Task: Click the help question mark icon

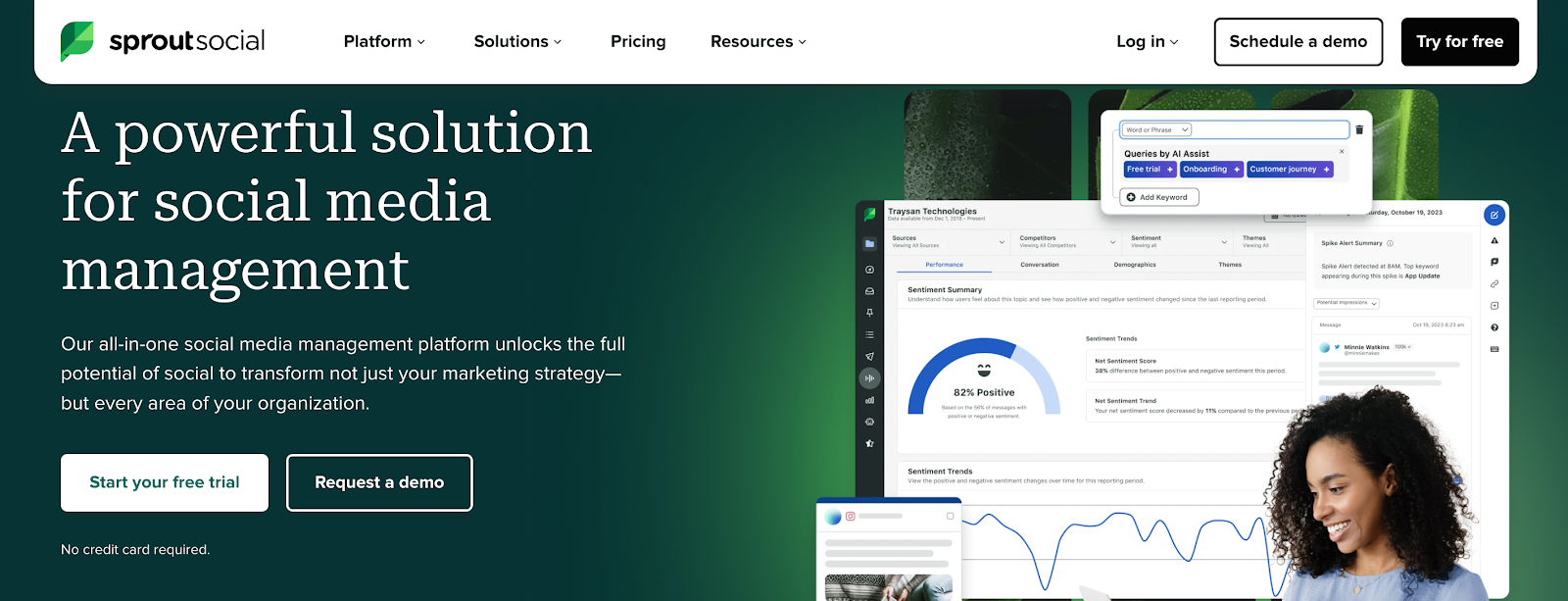Action: coord(1494,327)
